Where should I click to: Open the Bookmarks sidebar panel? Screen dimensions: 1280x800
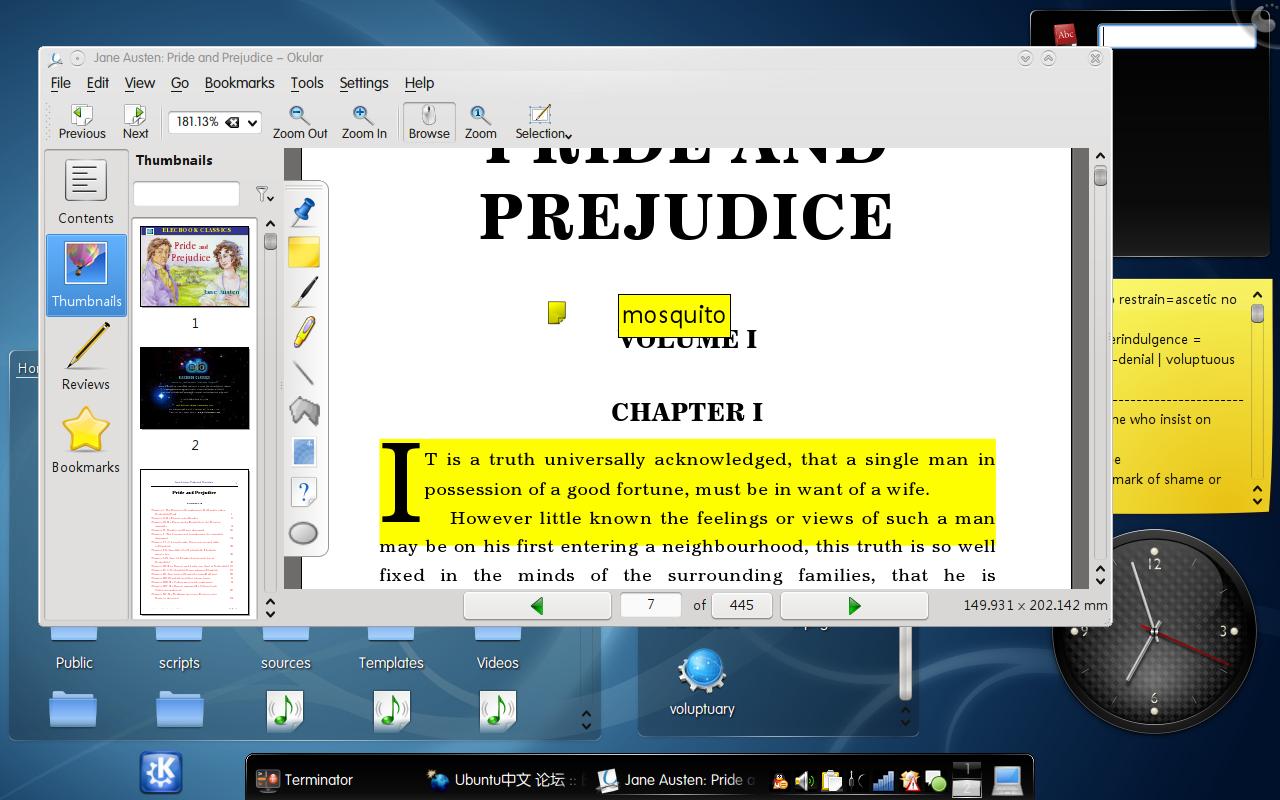pyautogui.click(x=86, y=440)
